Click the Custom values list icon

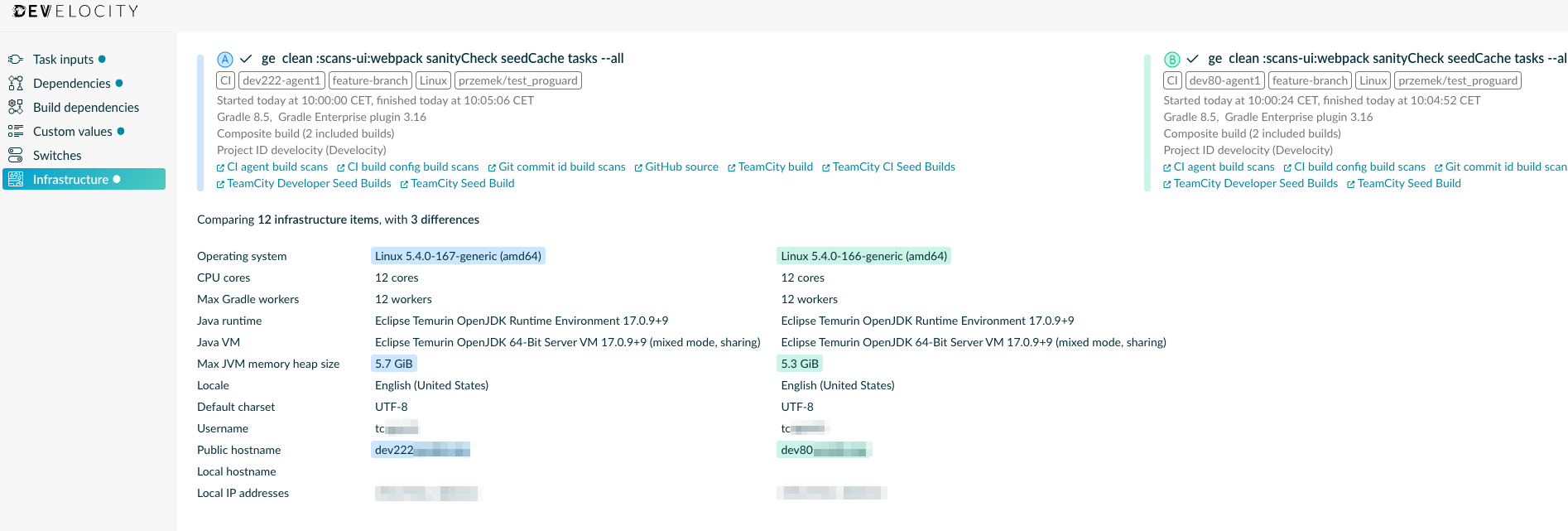(16, 132)
